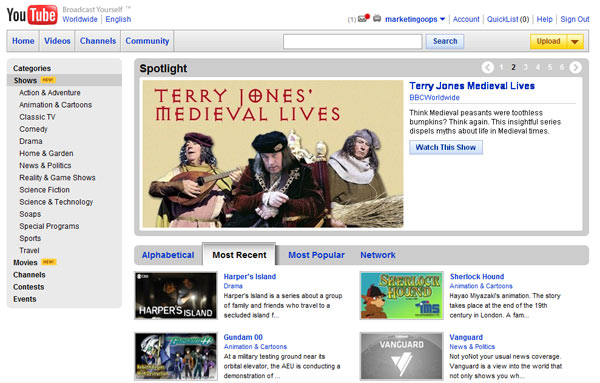Switch to the Alphabetical tab
Image resolution: width=600 pixels, height=383 pixels.
168,255
